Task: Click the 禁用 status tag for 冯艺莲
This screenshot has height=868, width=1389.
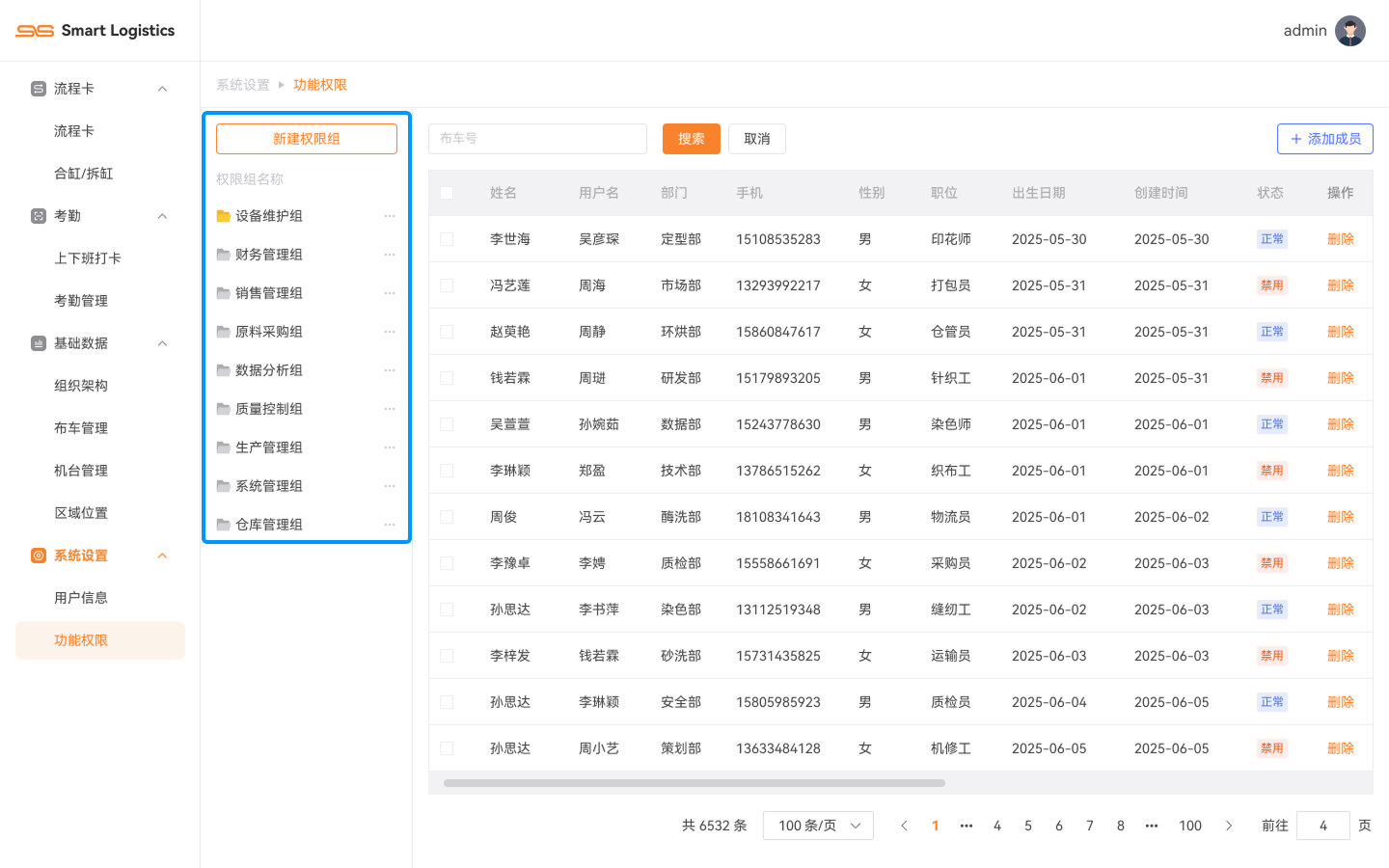Action: pyautogui.click(x=1272, y=285)
